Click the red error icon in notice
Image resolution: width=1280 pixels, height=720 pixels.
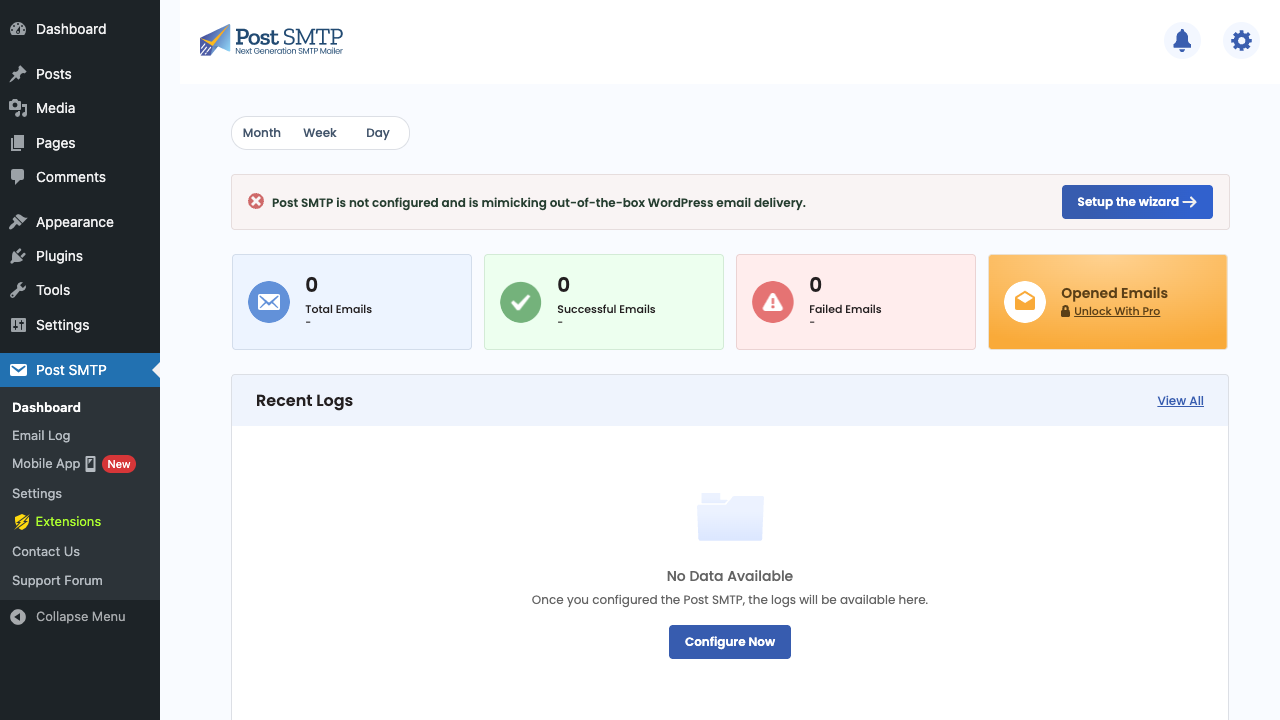[x=256, y=201]
